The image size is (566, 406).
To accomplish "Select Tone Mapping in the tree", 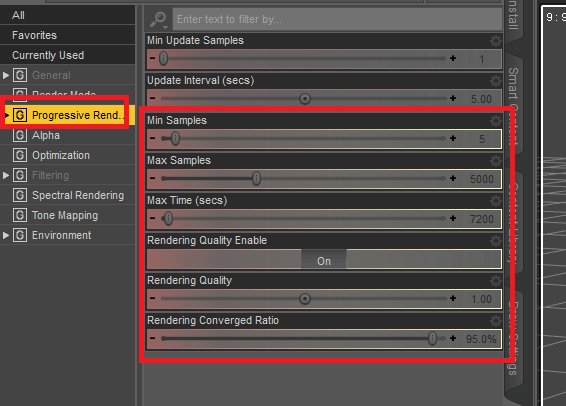I will pos(65,215).
